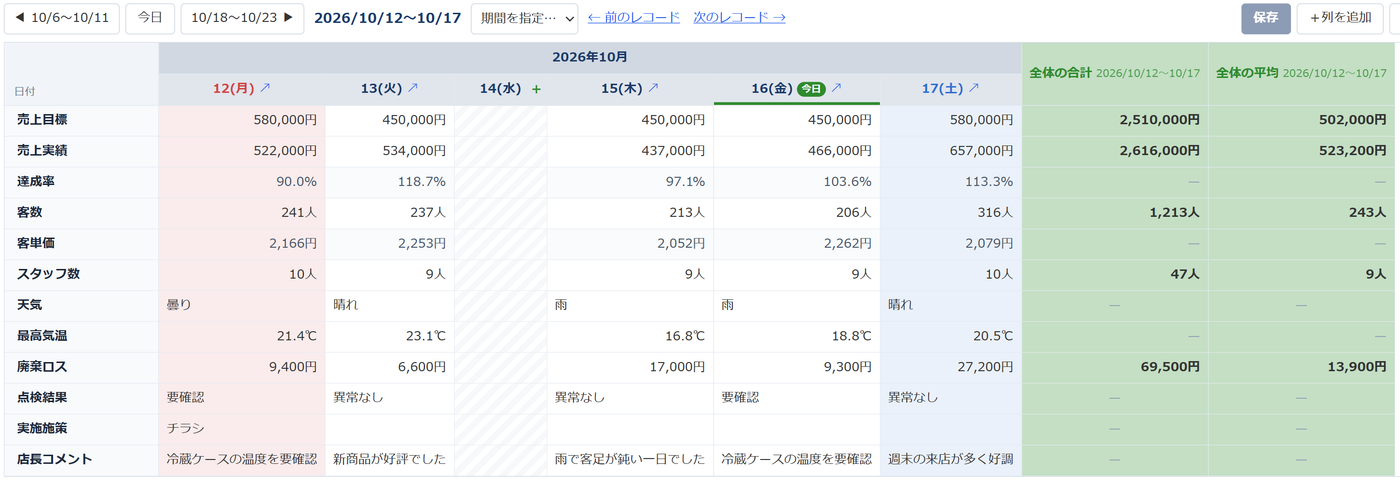This screenshot has height=480, width=1400.
Task: Open the 12(月) record arrow icon
Action: [x=265, y=88]
